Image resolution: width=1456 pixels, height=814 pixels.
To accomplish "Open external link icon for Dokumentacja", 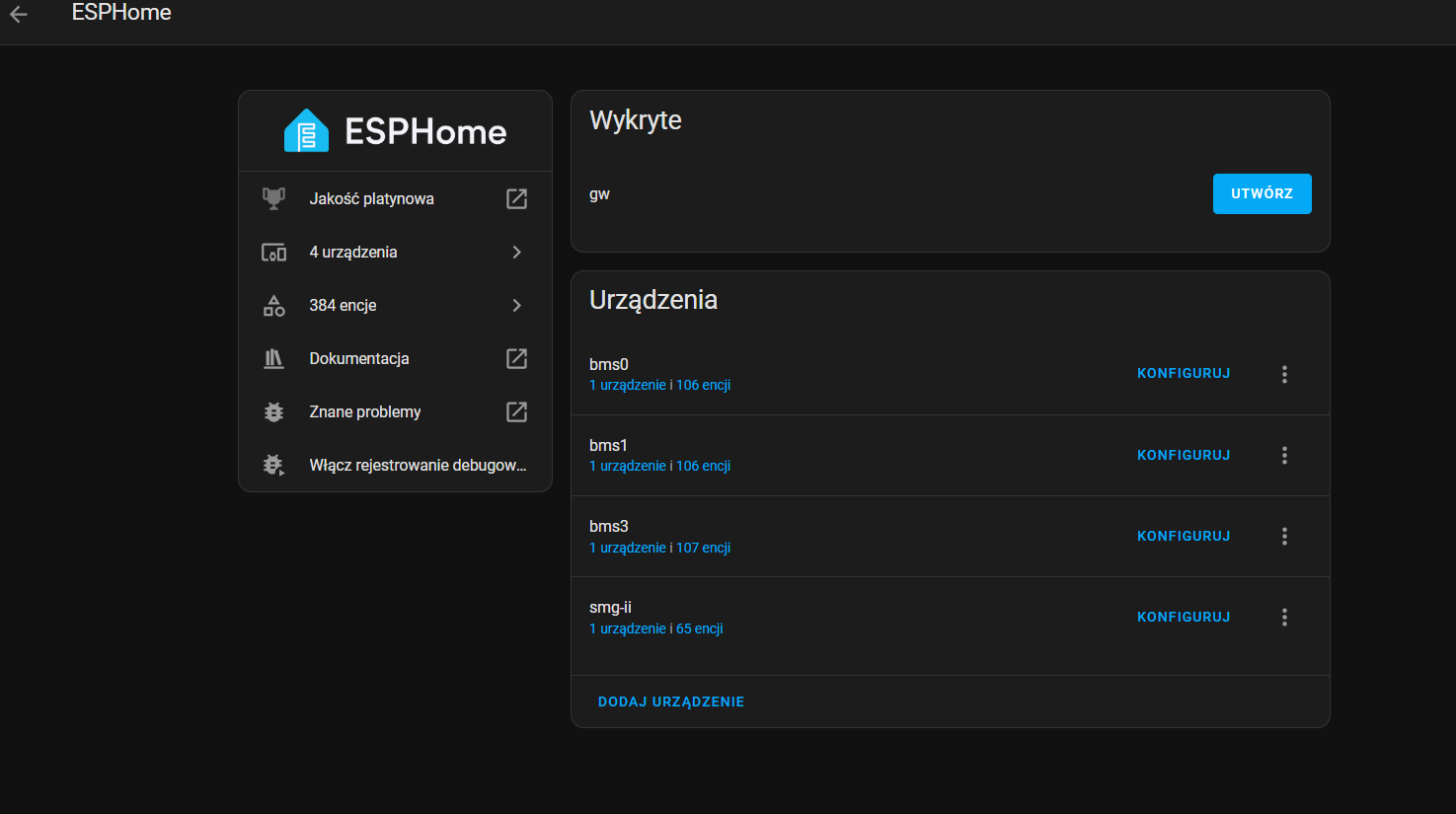I will pyautogui.click(x=516, y=358).
